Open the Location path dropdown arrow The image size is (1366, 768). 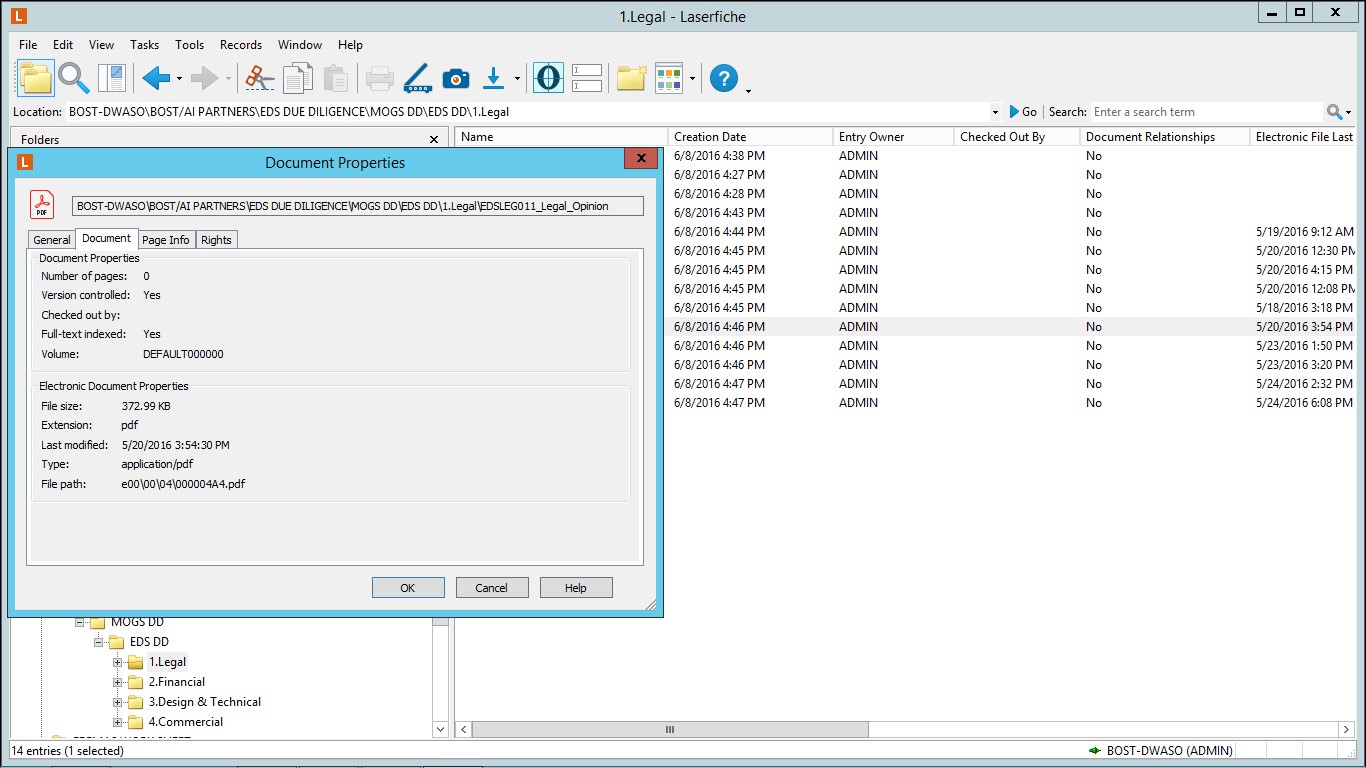coord(995,112)
